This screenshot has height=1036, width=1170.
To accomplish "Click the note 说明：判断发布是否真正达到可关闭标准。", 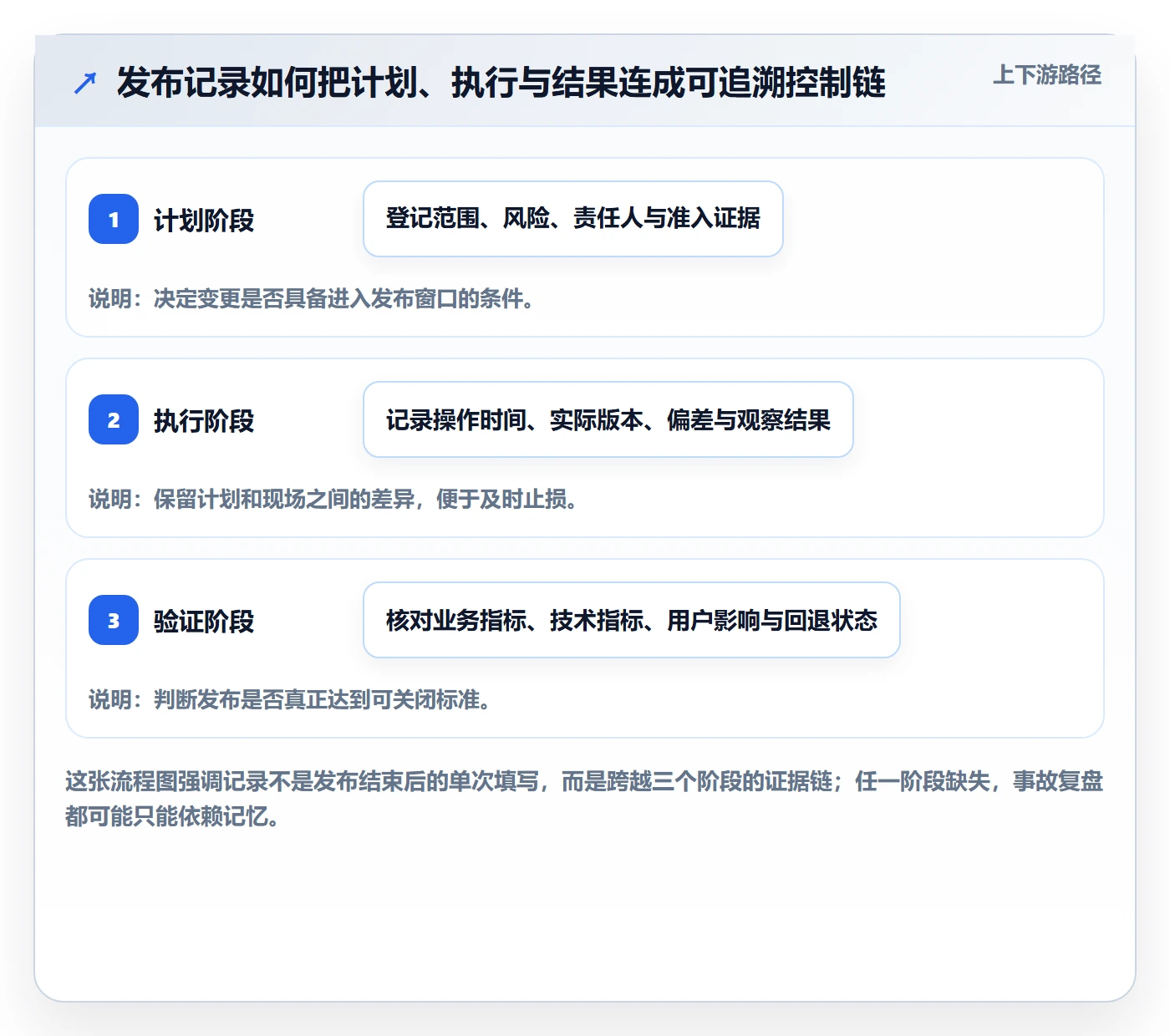I will (x=290, y=699).
